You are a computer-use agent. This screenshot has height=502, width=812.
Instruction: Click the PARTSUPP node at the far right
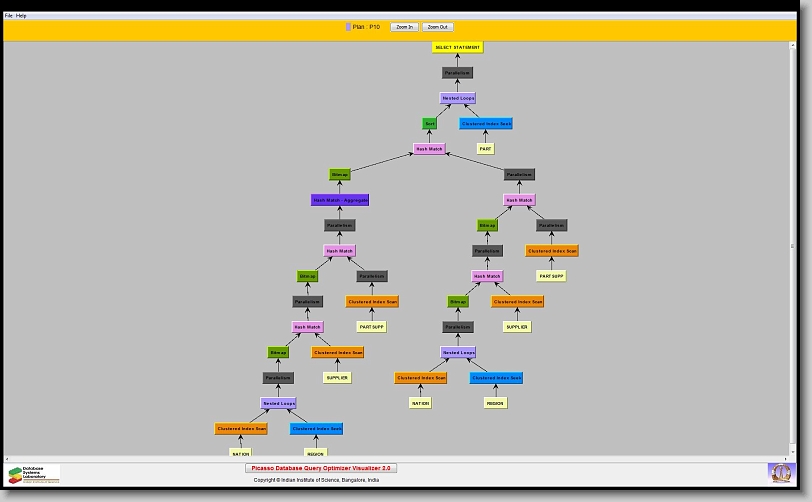click(551, 276)
